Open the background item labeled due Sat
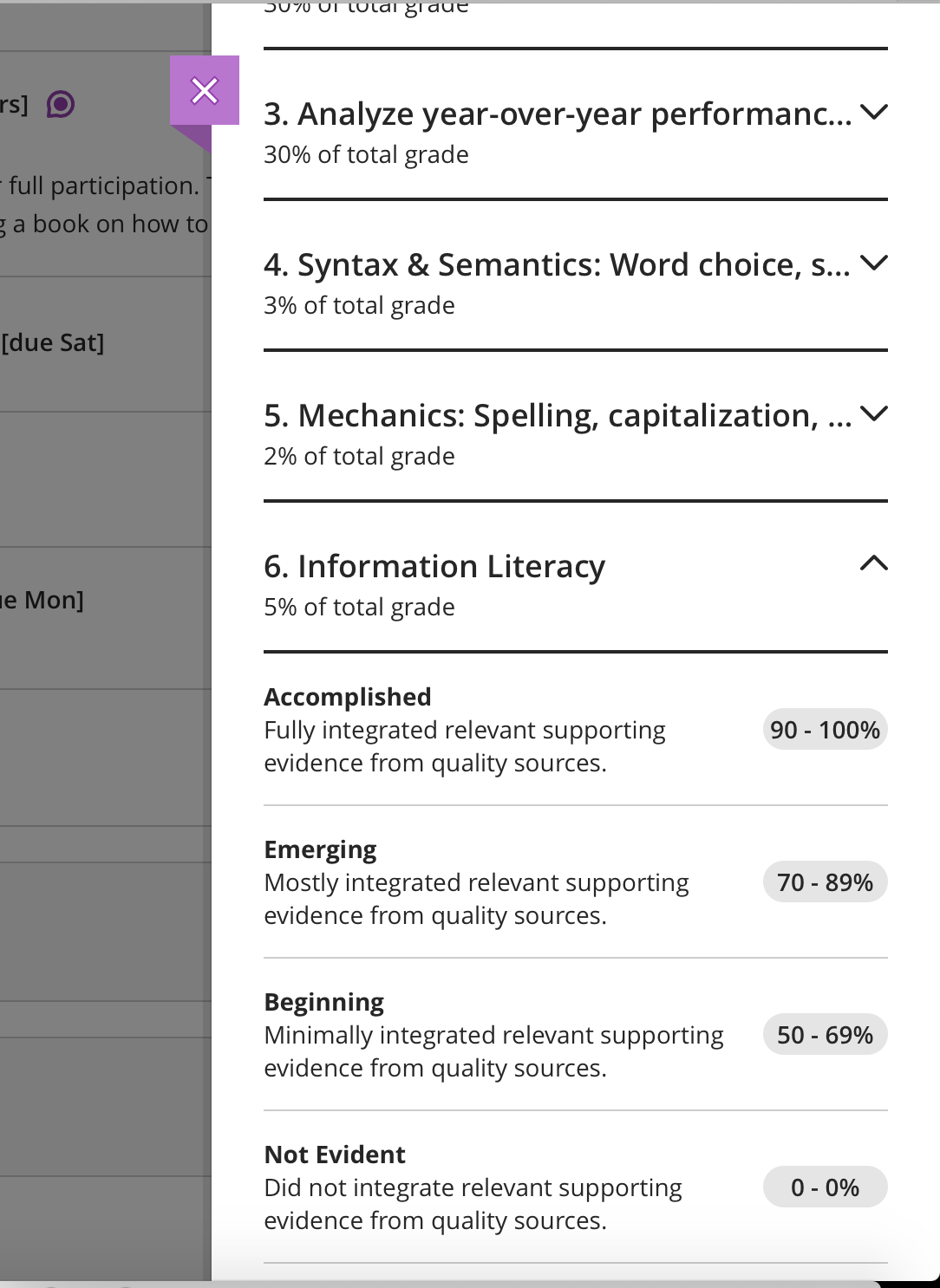The image size is (940, 1288). [52, 343]
